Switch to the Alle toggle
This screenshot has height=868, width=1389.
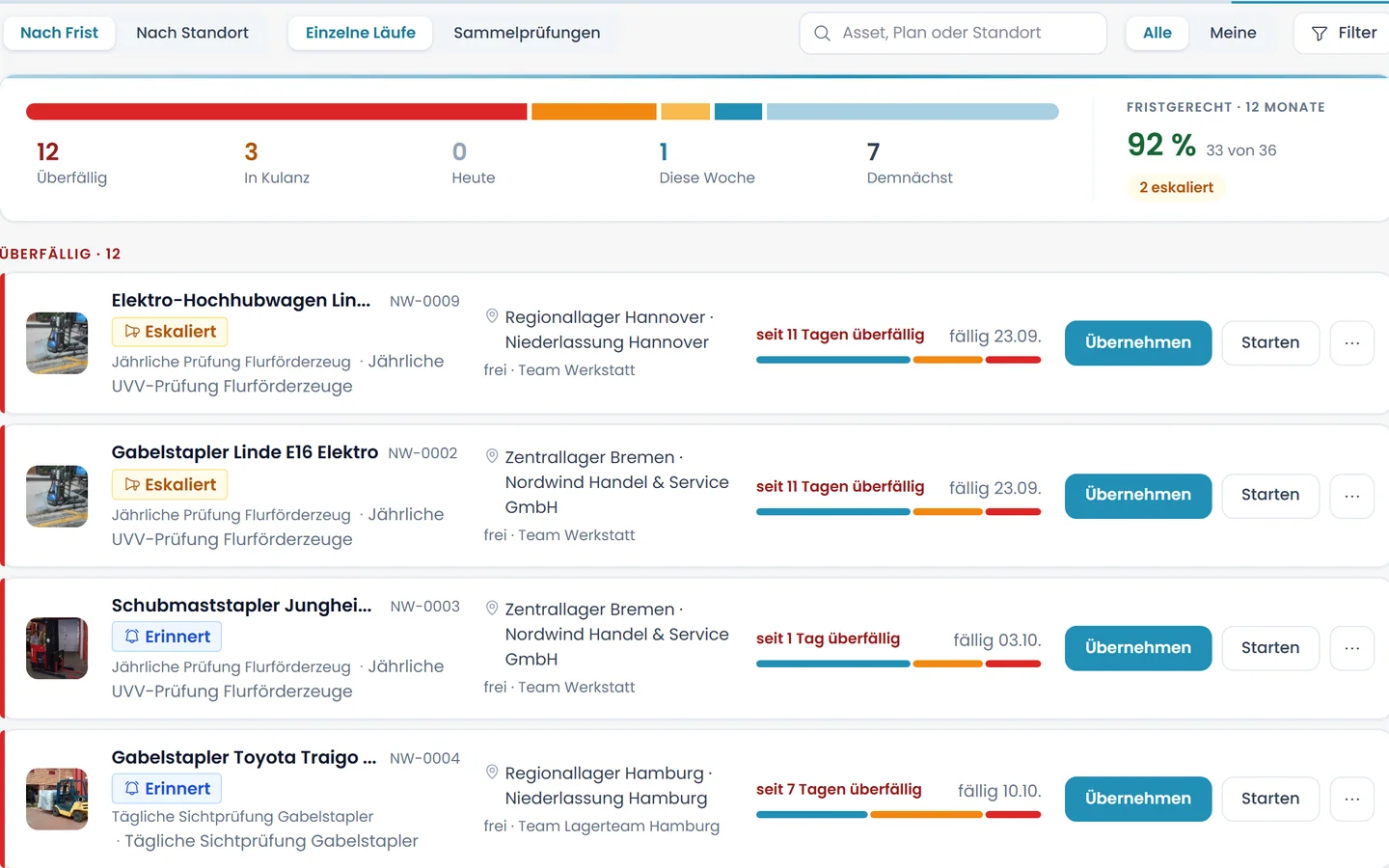coord(1157,33)
